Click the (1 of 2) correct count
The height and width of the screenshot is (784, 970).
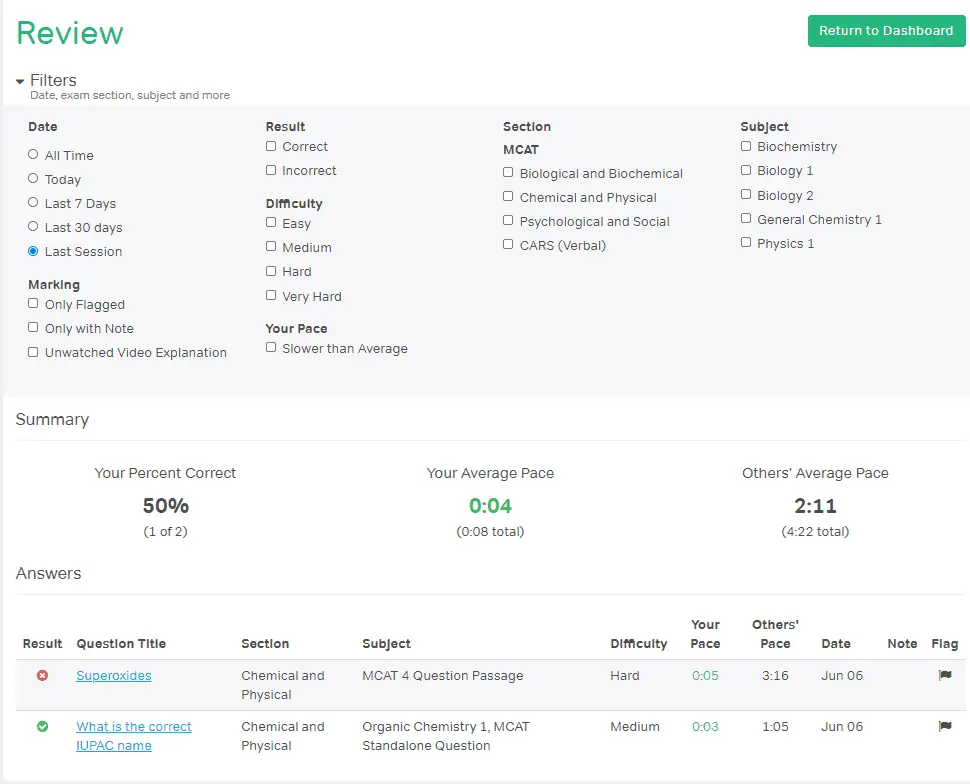(165, 532)
